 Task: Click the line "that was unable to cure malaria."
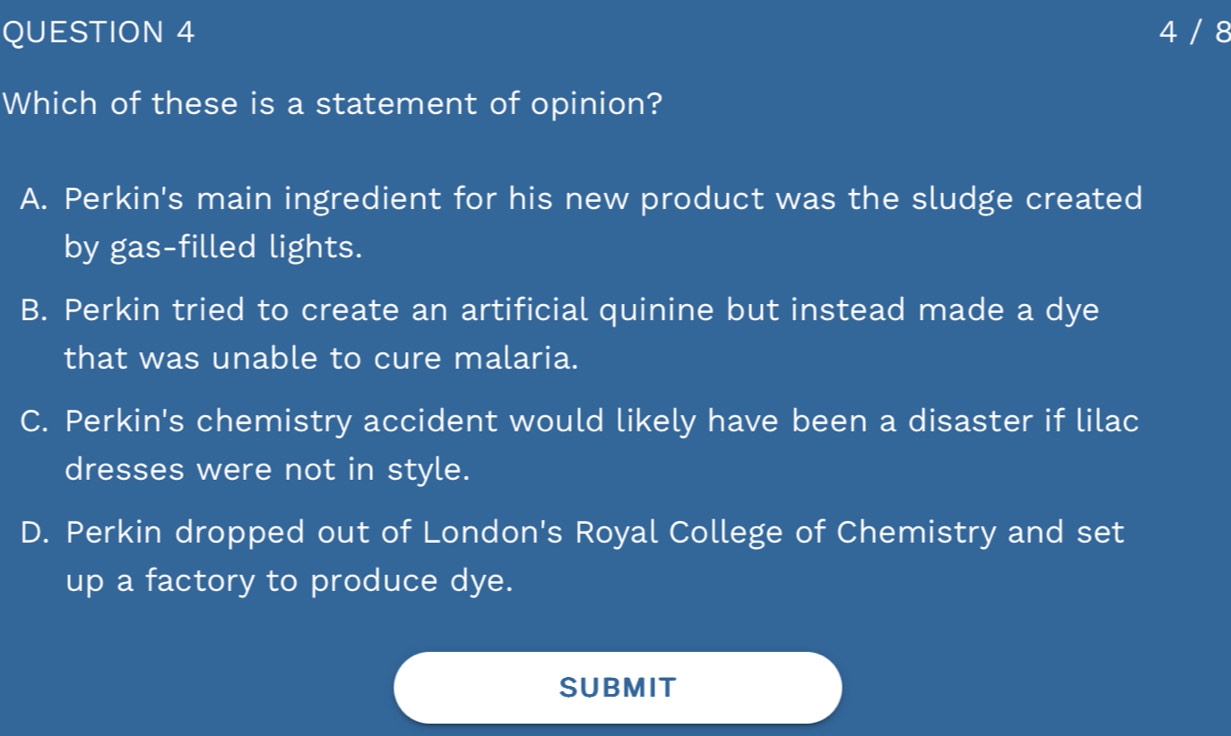321,358
